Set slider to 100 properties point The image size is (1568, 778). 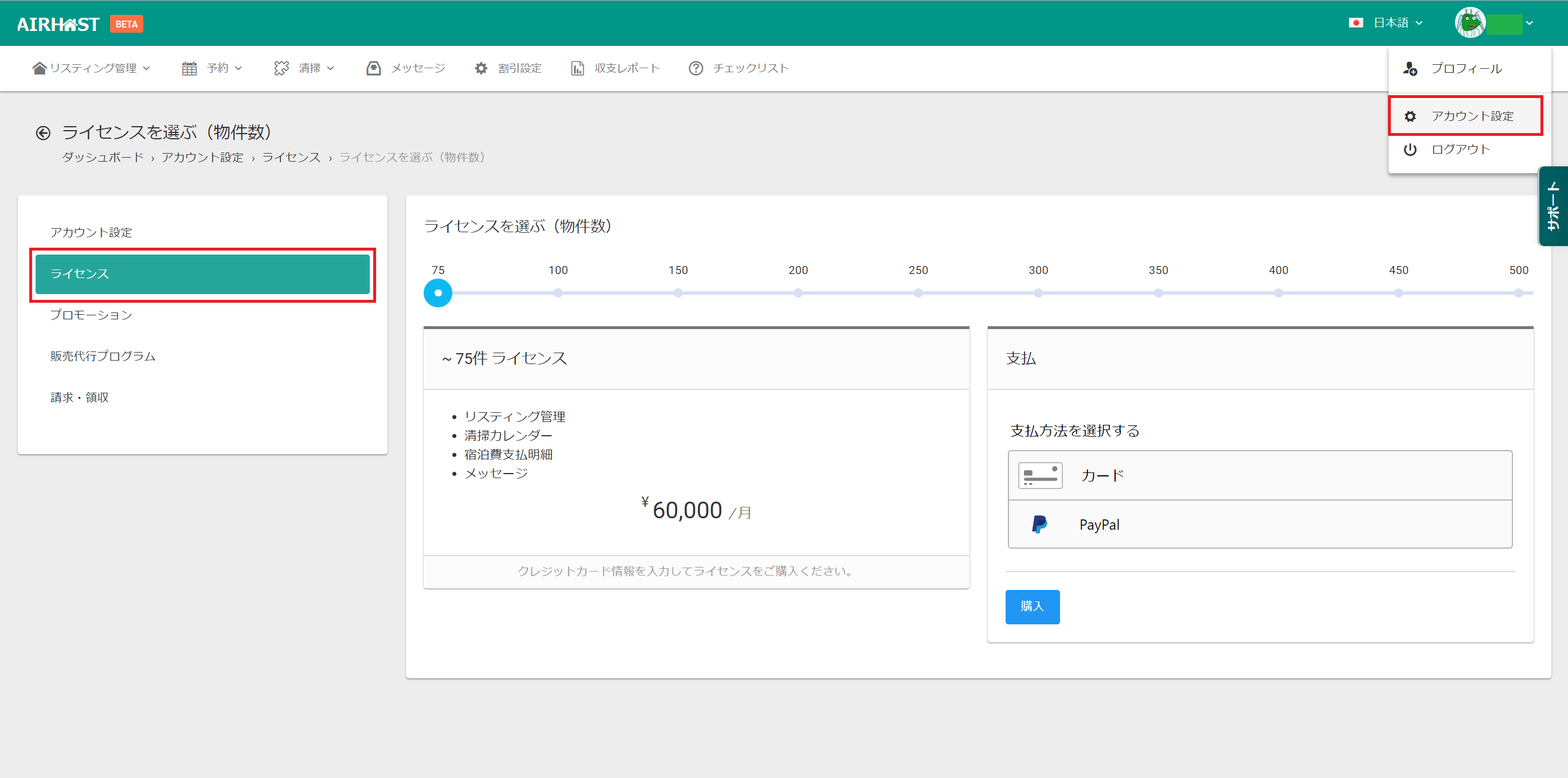point(558,293)
